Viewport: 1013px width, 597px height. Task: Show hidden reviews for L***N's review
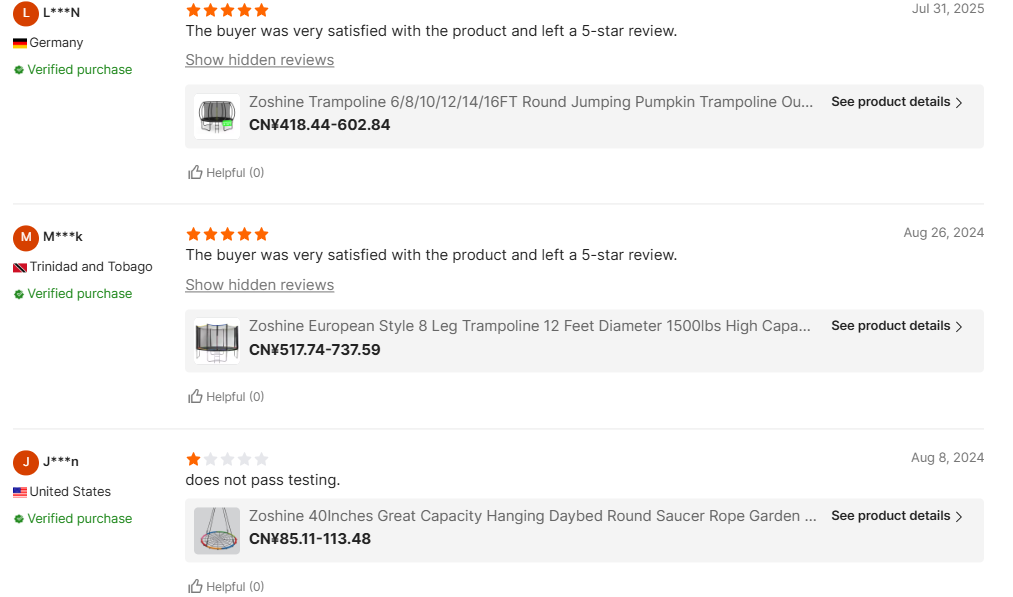pos(260,60)
